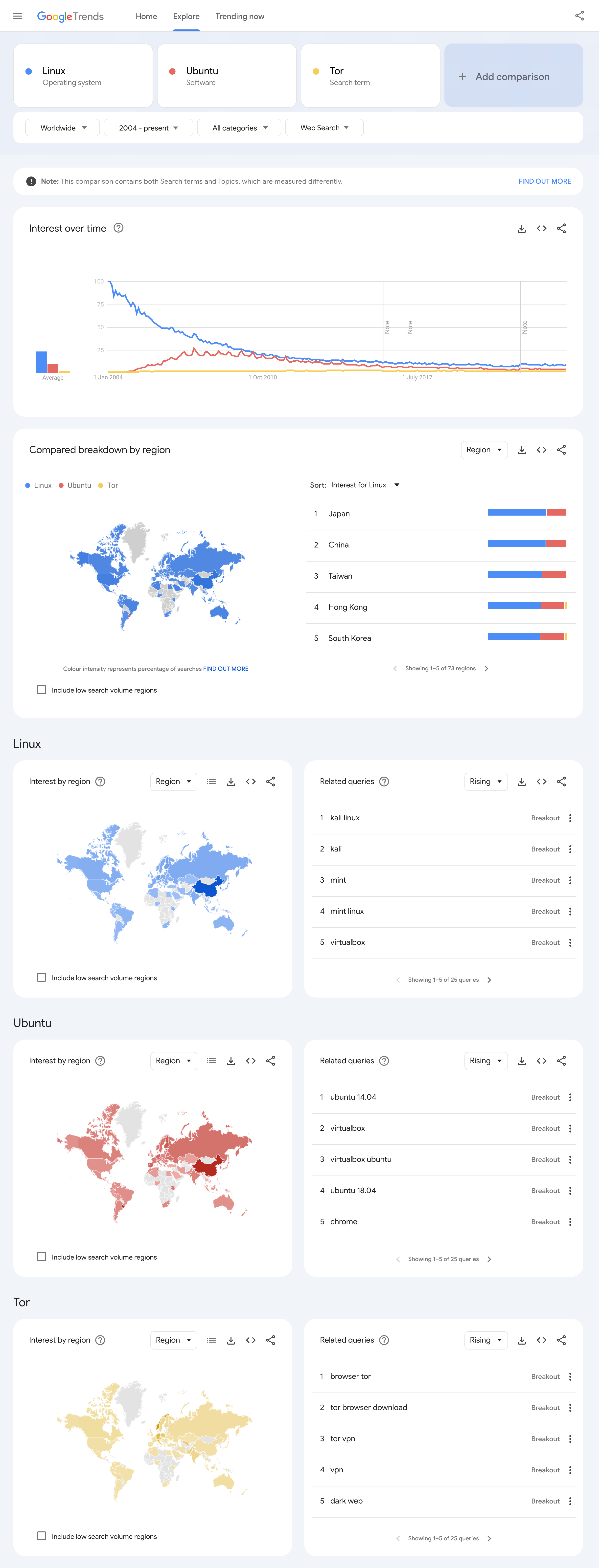Click the share icon in top header
Viewport: 599px width, 1568px height.
point(579,16)
